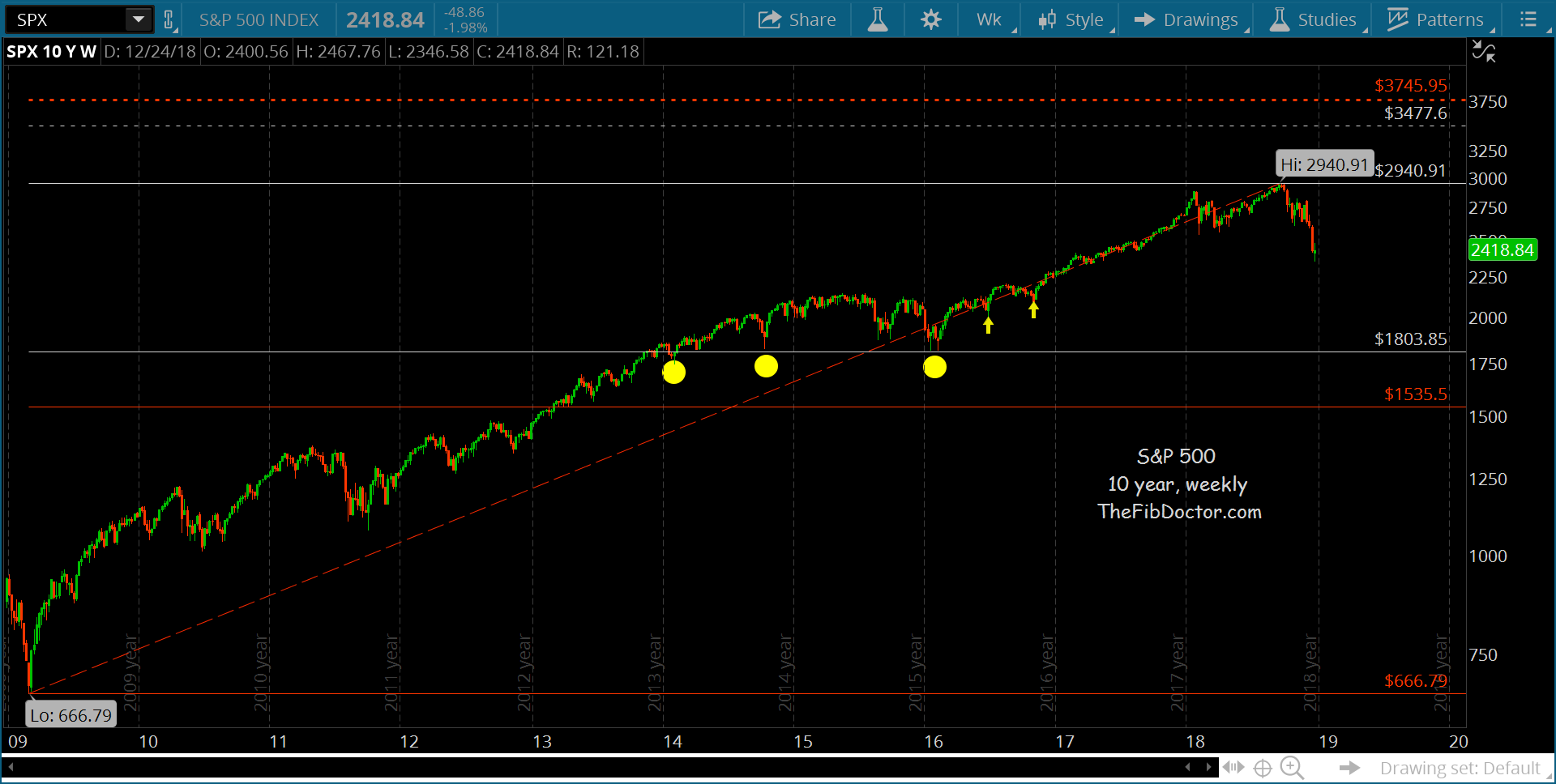1556x784 pixels.
Task: Click the O: 2400.56 open value
Action: [x=246, y=52]
